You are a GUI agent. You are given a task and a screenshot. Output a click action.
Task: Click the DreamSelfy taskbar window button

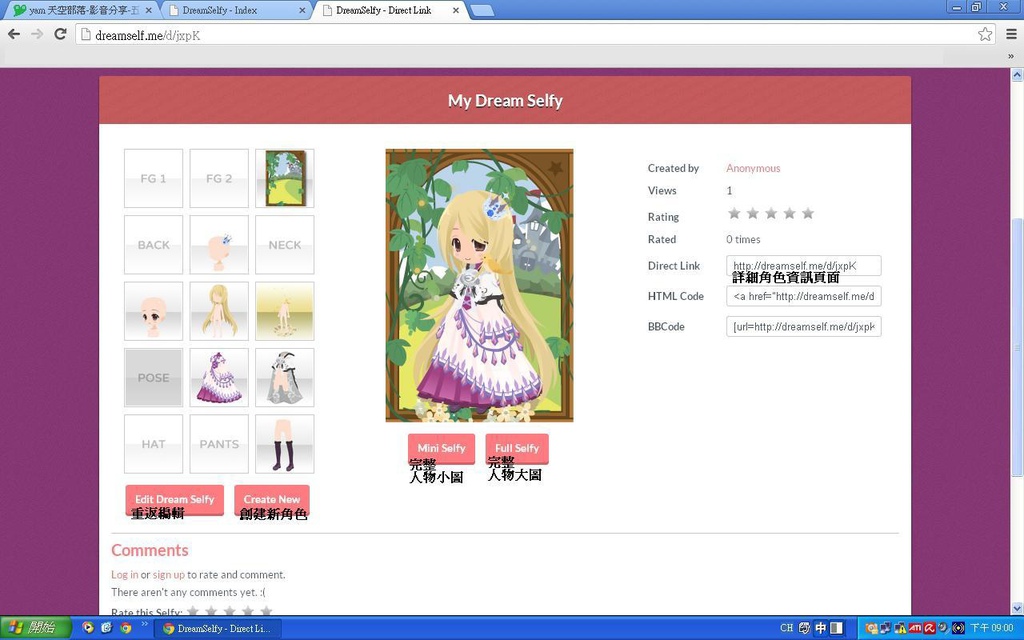coord(219,628)
